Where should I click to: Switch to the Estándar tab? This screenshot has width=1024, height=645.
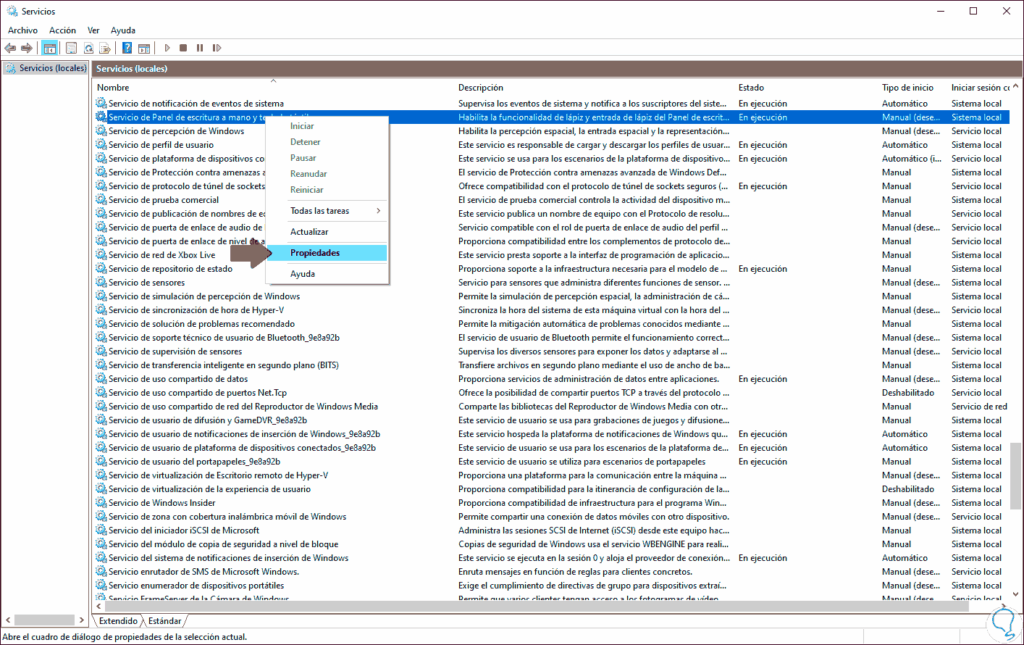(163, 620)
